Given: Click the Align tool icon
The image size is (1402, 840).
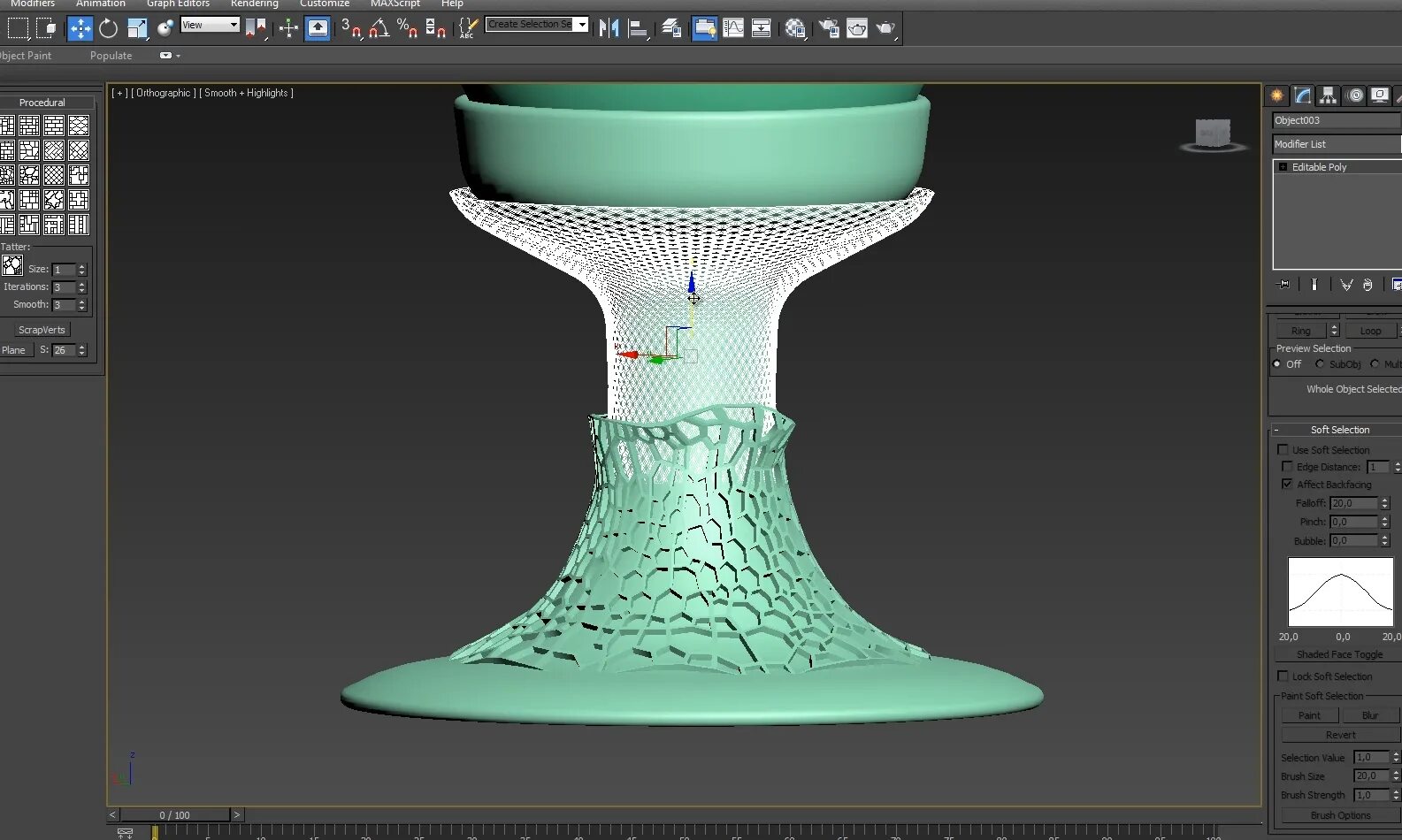Looking at the screenshot, I should pos(639,28).
